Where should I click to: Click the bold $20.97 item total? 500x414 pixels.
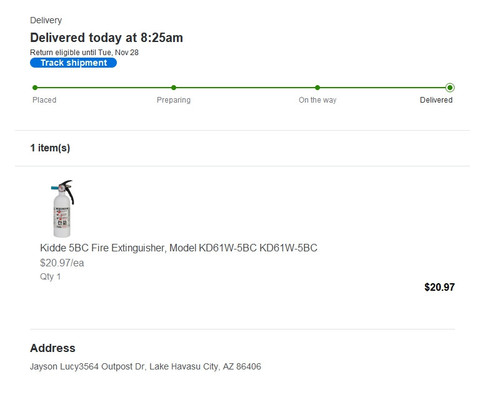(x=439, y=287)
